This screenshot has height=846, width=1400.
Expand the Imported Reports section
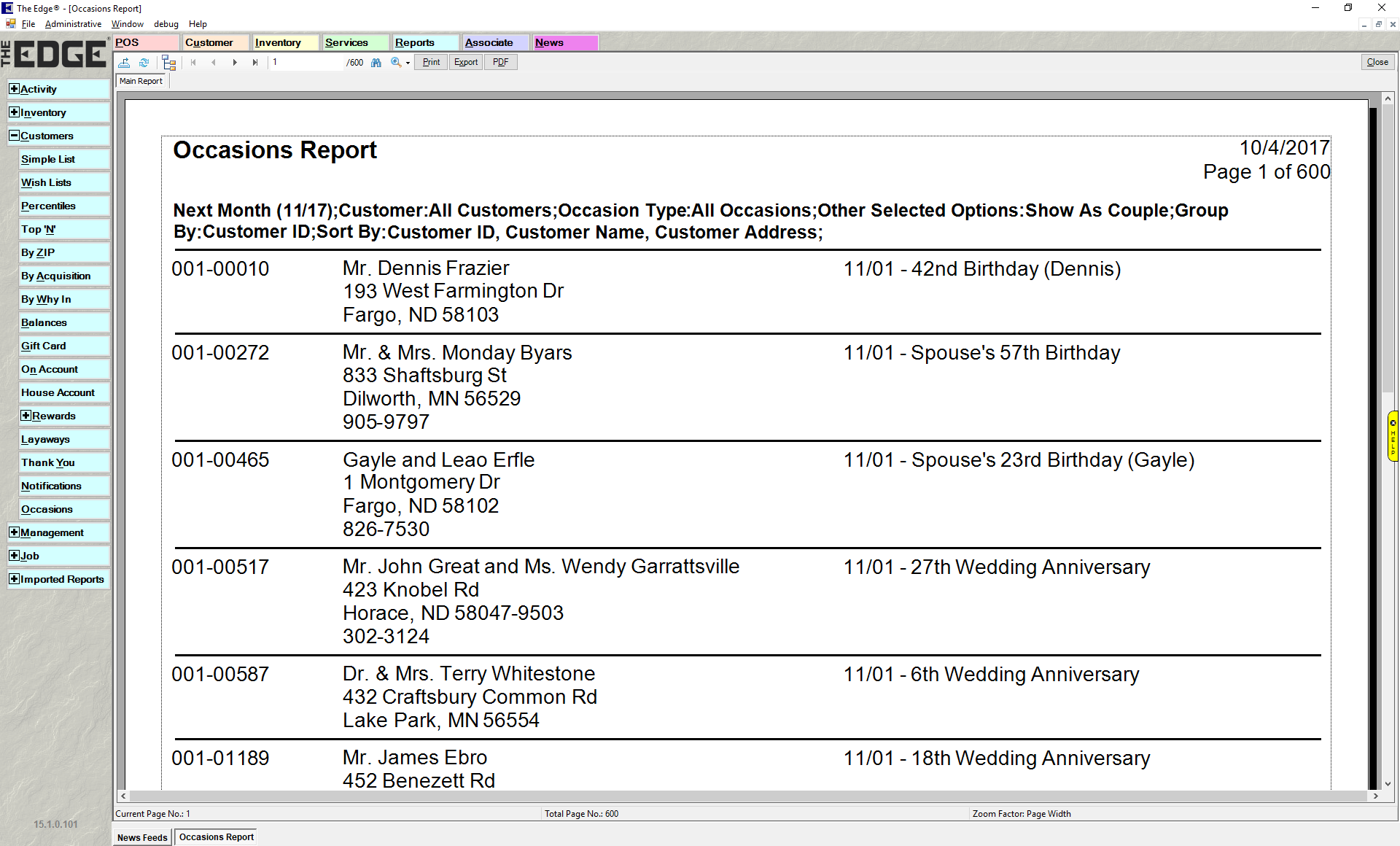(x=14, y=579)
